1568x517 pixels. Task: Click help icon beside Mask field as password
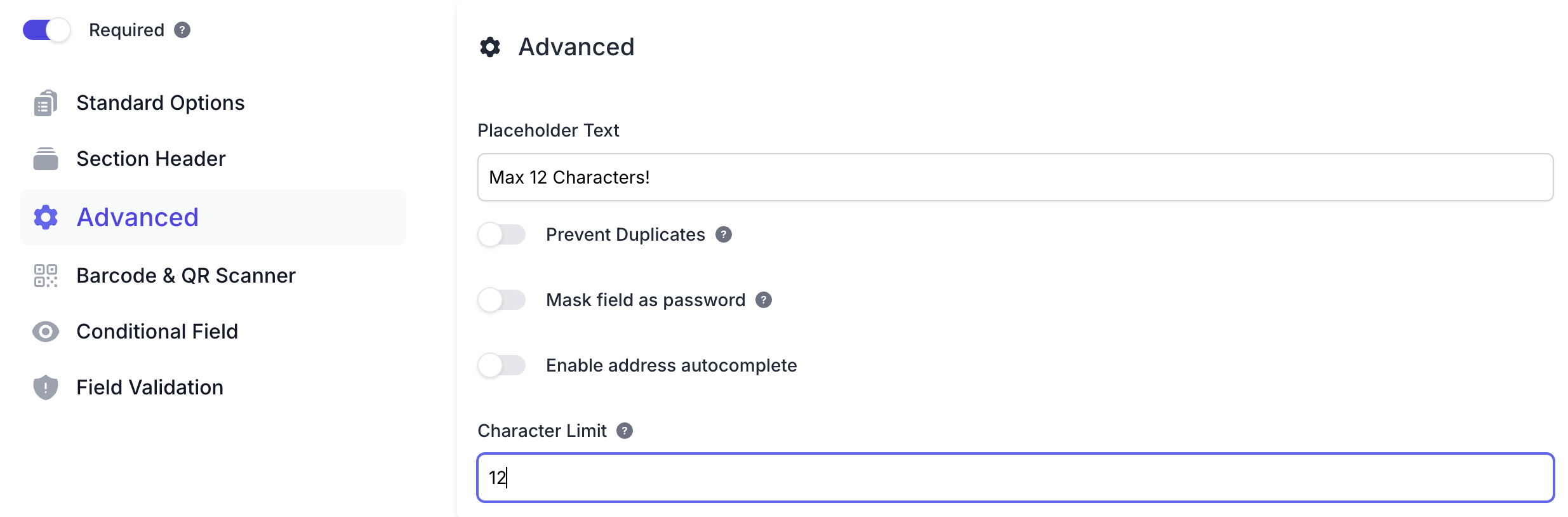(x=764, y=300)
